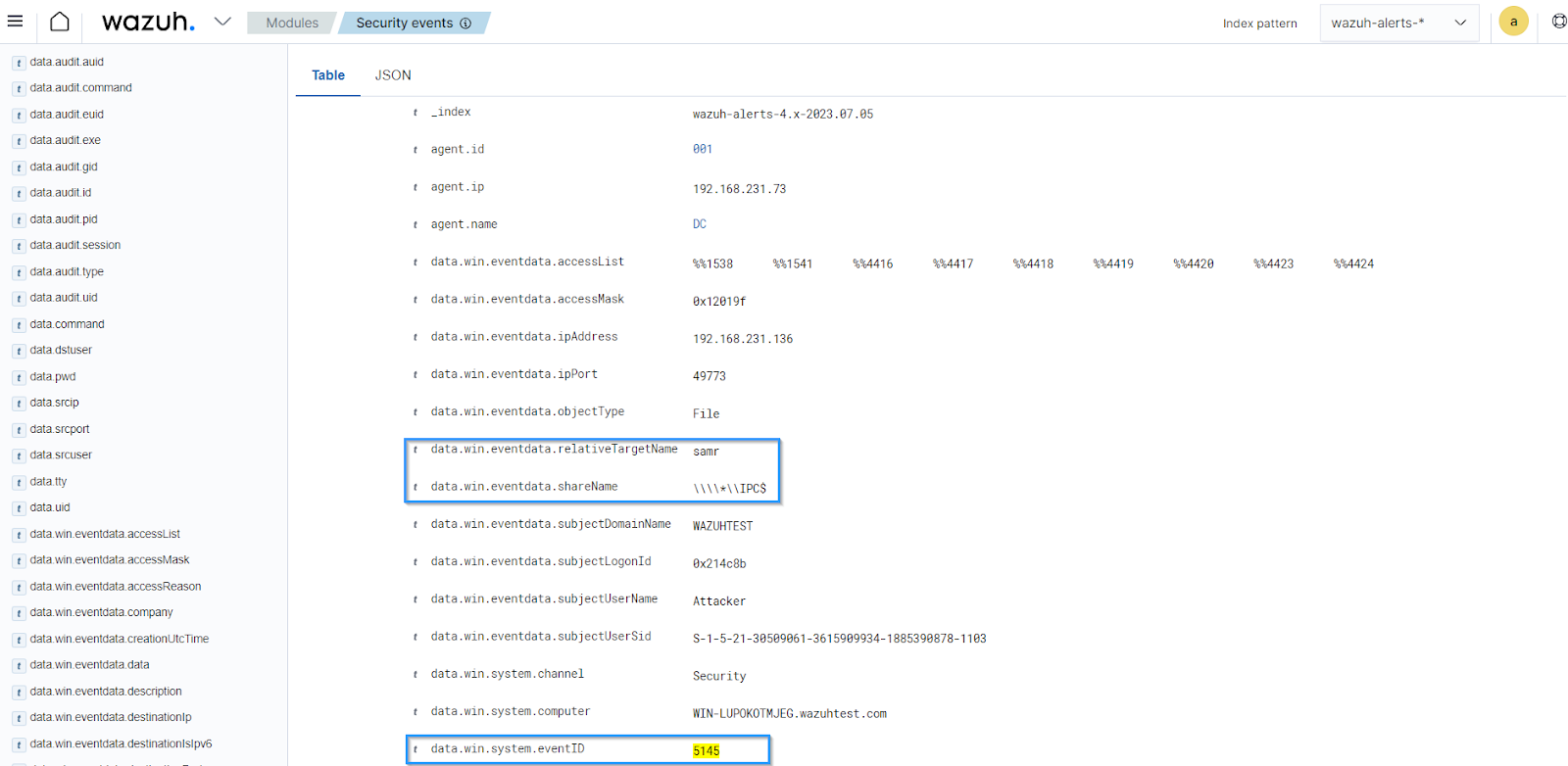The width and height of the screenshot is (1568, 766).
Task: Select data.audit.id field in sidebar
Action: click(61, 193)
